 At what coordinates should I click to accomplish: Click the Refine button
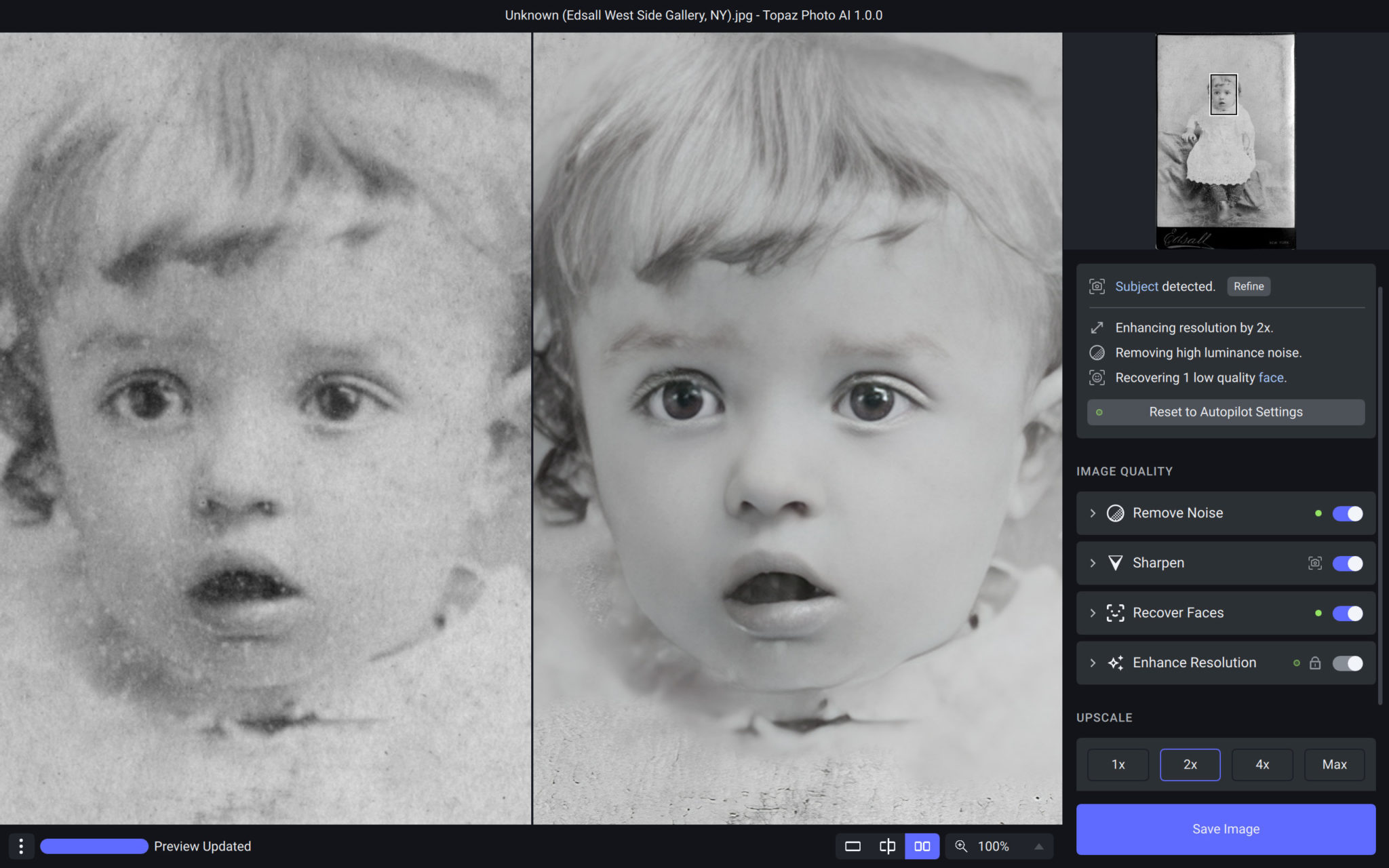click(x=1248, y=286)
